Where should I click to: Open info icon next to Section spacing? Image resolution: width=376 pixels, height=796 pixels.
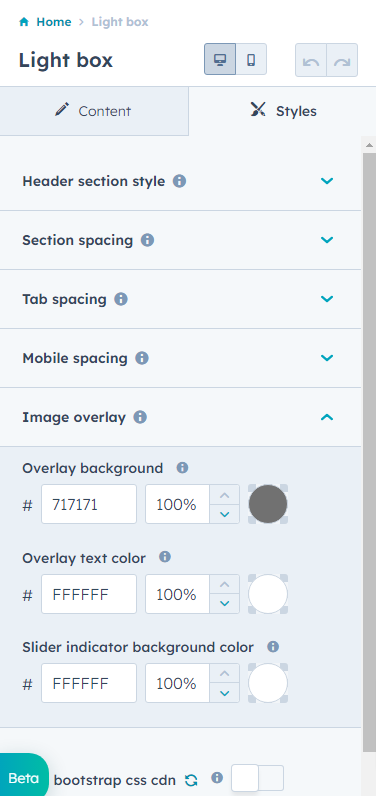pos(147,240)
